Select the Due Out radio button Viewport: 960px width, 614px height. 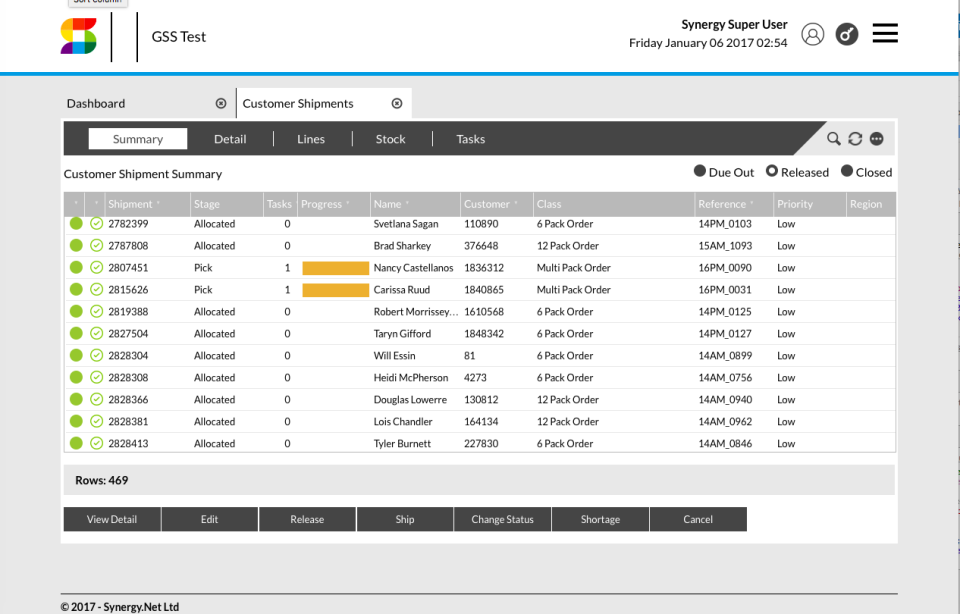(700, 171)
